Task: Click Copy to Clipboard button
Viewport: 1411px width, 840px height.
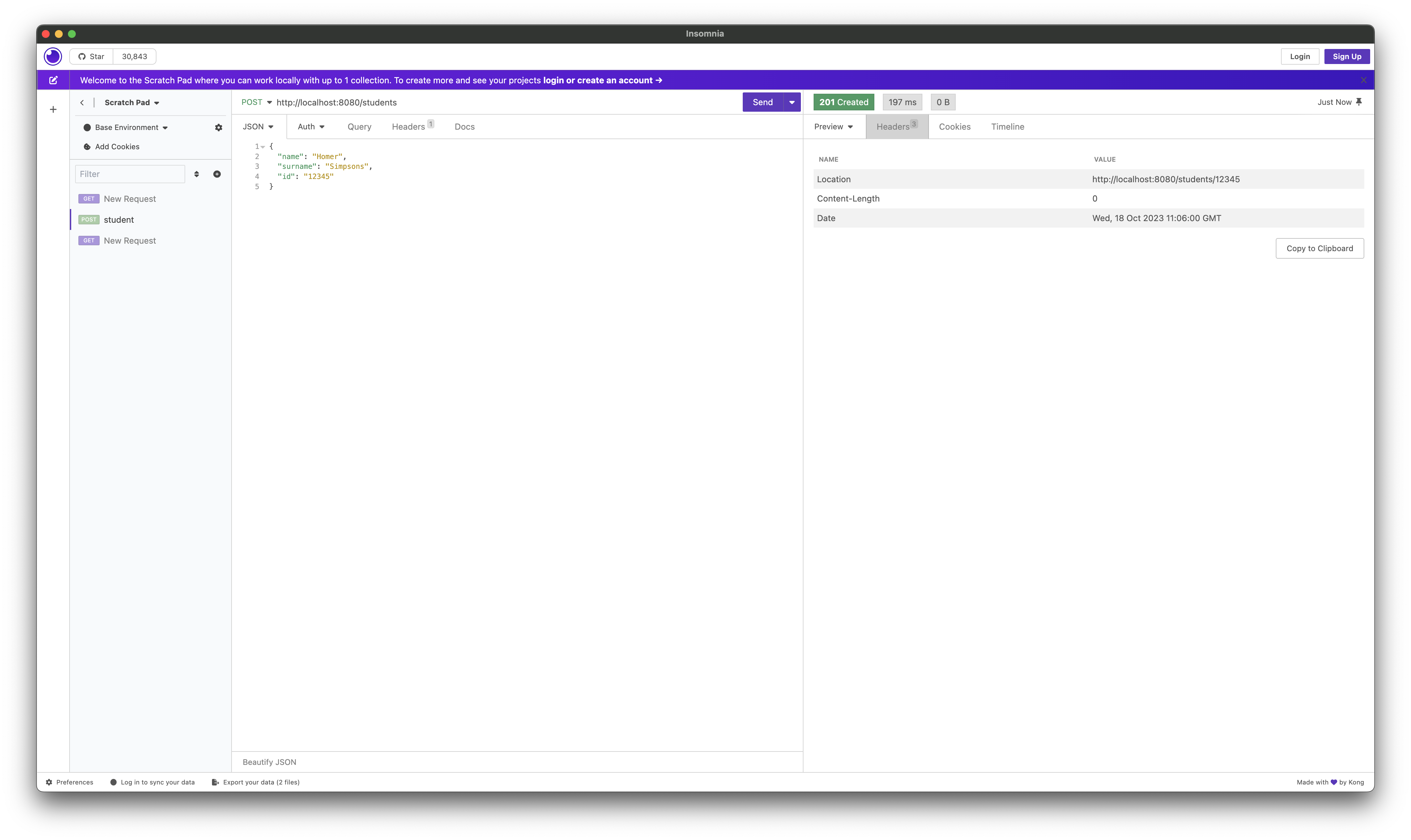Action: coord(1319,249)
